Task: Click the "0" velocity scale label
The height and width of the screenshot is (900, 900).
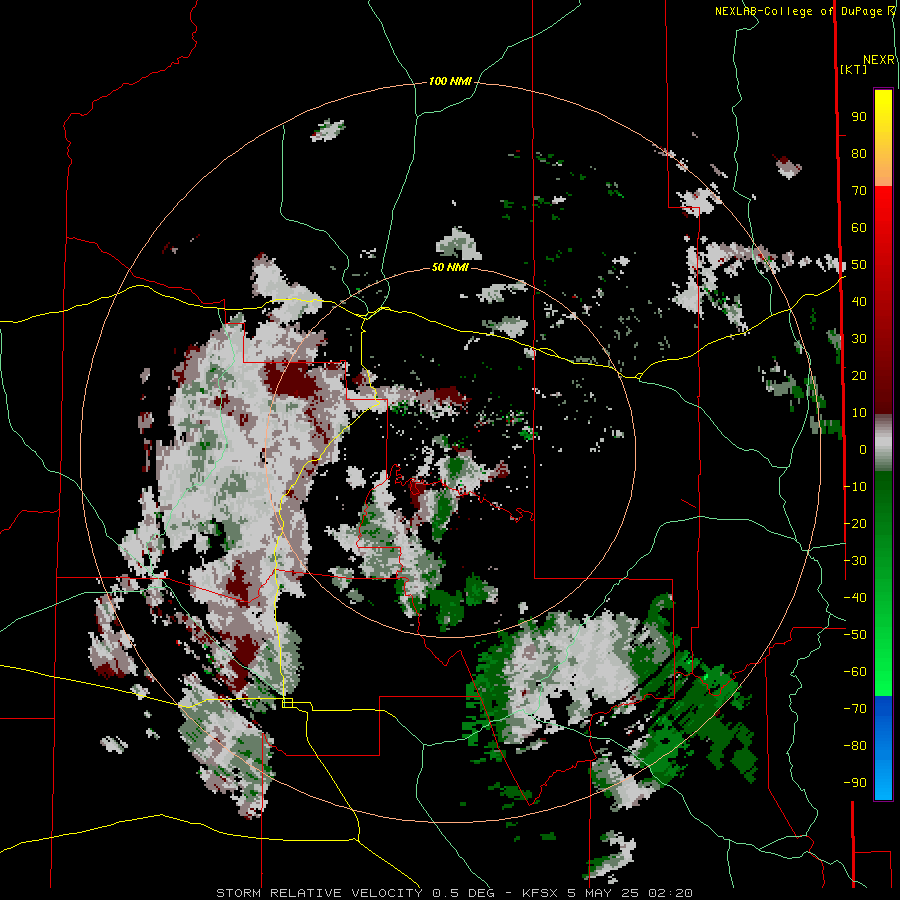Action: click(x=863, y=449)
